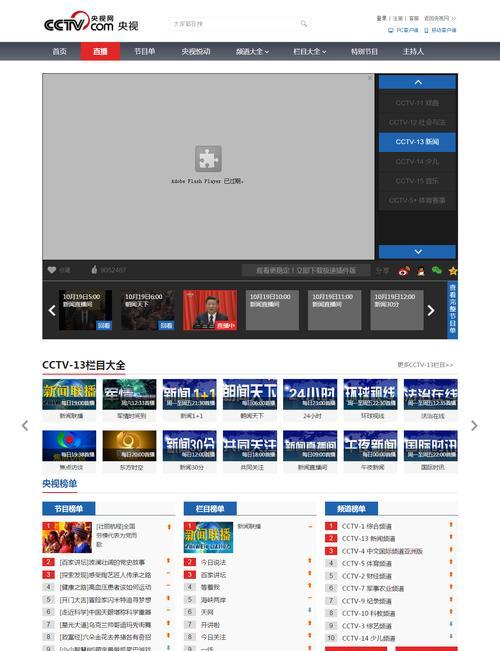Image resolution: width=500 pixels, height=651 pixels.
Task: Open the 10月19日6:00 朝闻天下 thumbnail
Action: point(147,310)
